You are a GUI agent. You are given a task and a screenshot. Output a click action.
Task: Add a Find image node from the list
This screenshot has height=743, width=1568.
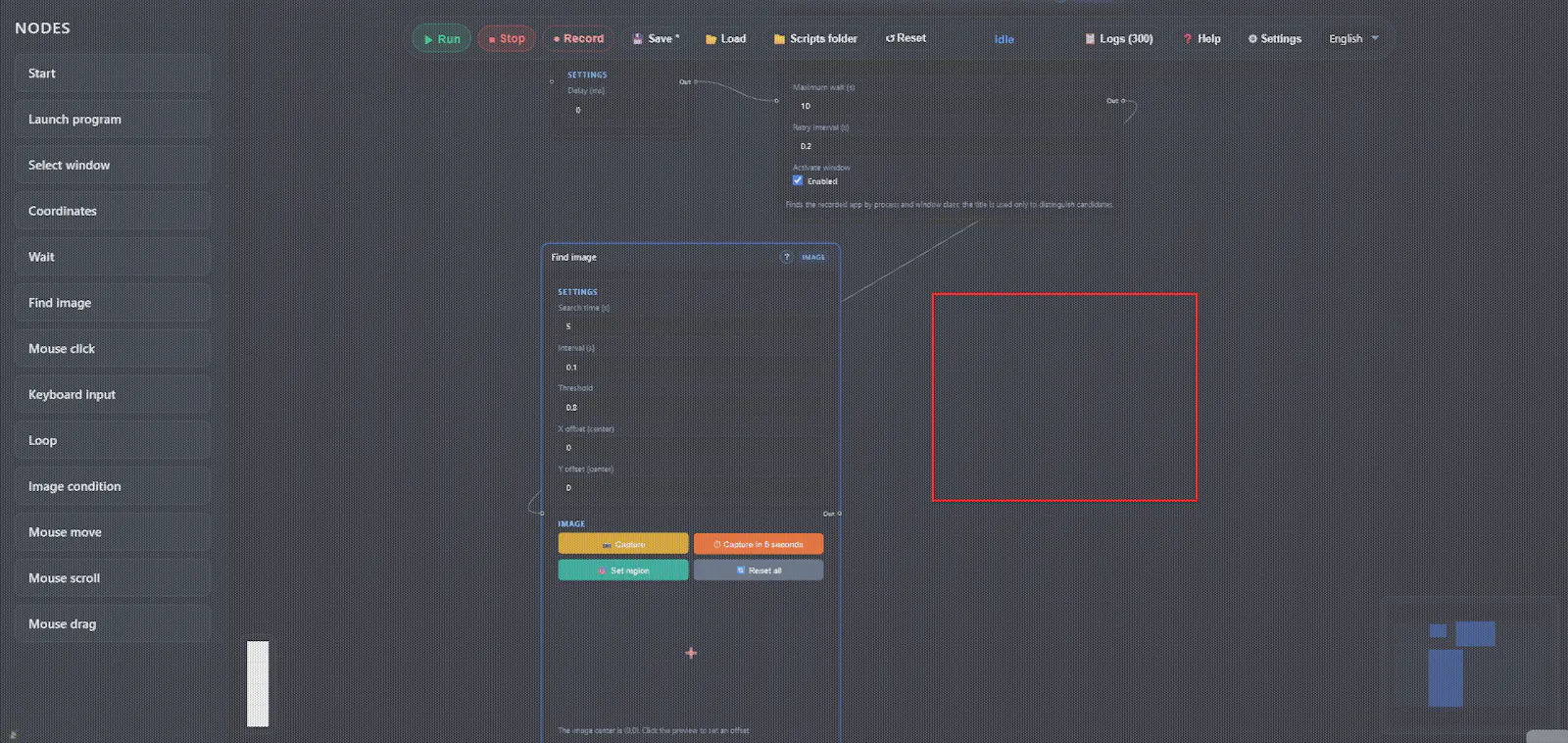click(x=113, y=303)
